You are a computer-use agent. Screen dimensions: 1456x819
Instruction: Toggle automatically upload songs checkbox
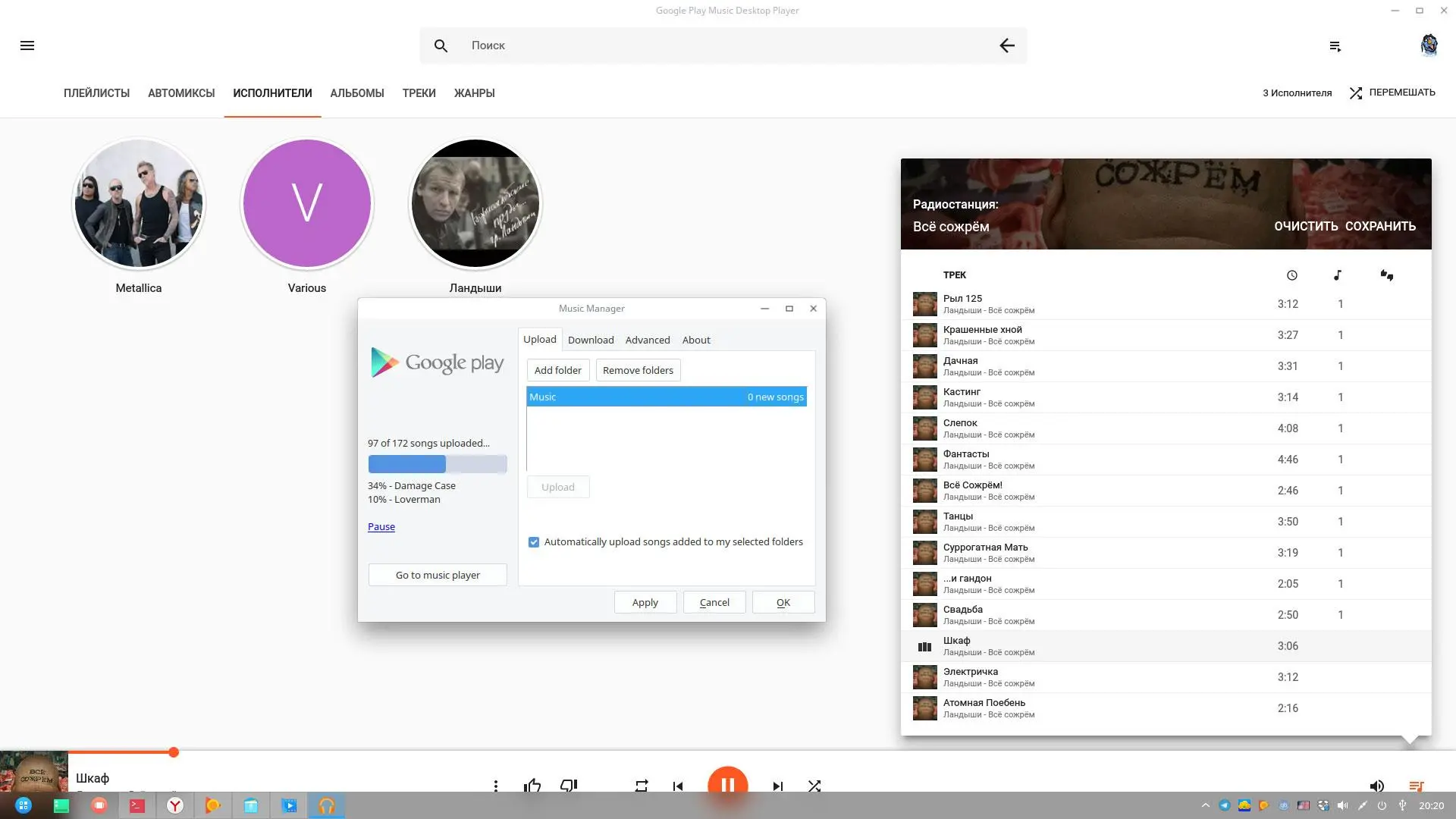(534, 542)
